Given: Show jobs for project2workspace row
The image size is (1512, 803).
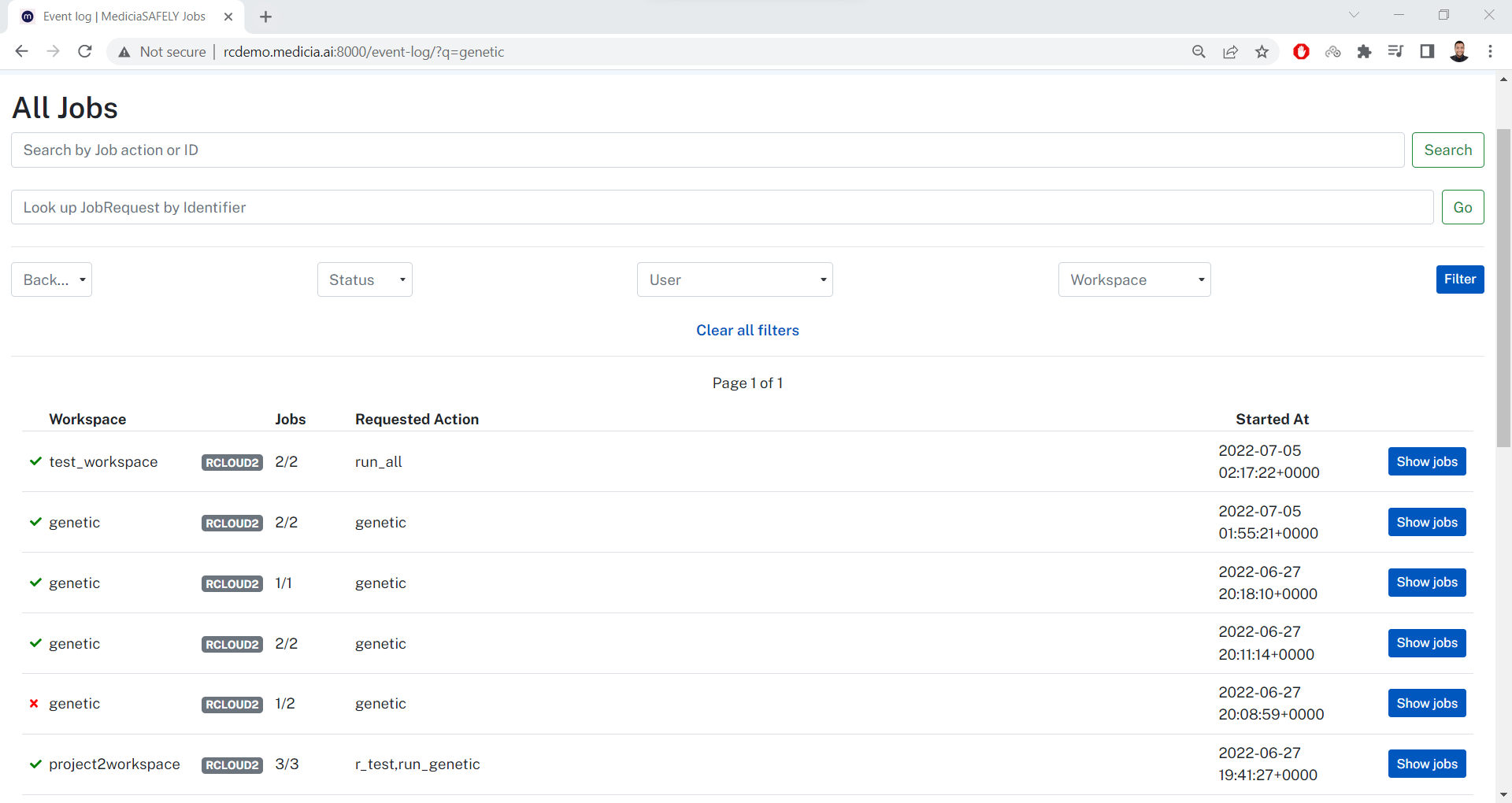Looking at the screenshot, I should (x=1426, y=764).
